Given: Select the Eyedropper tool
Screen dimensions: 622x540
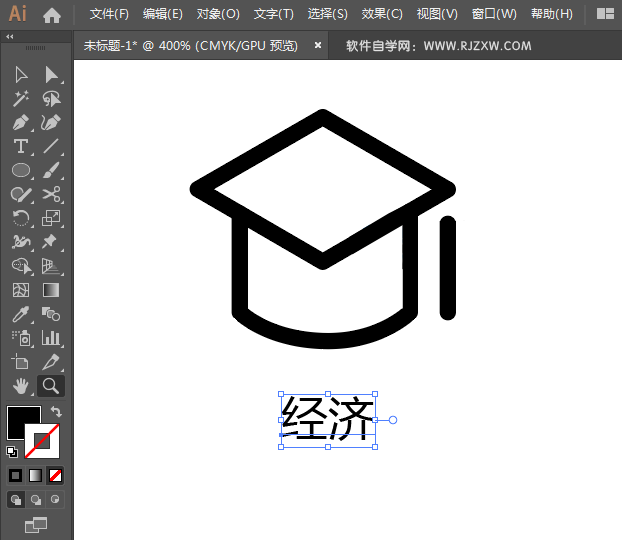Looking at the screenshot, I should pos(21,314).
